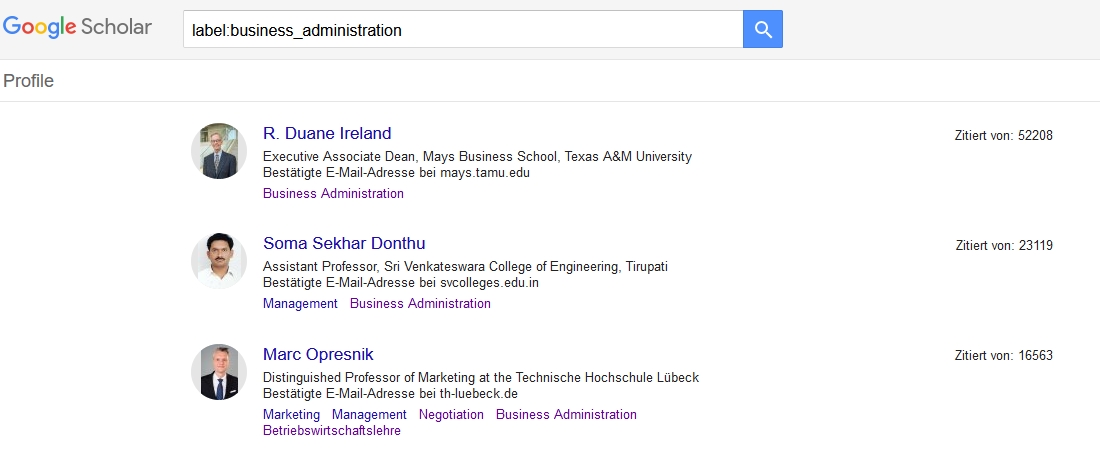Open Soma Sekhar Donthu's profile photo

[x=219, y=261]
